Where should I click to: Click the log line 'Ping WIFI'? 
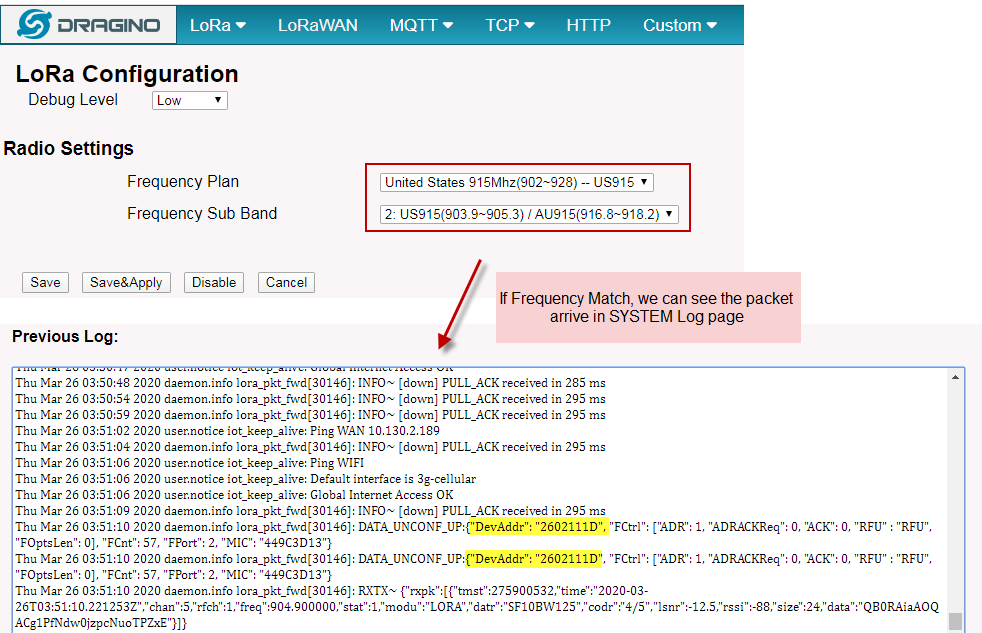click(189, 463)
